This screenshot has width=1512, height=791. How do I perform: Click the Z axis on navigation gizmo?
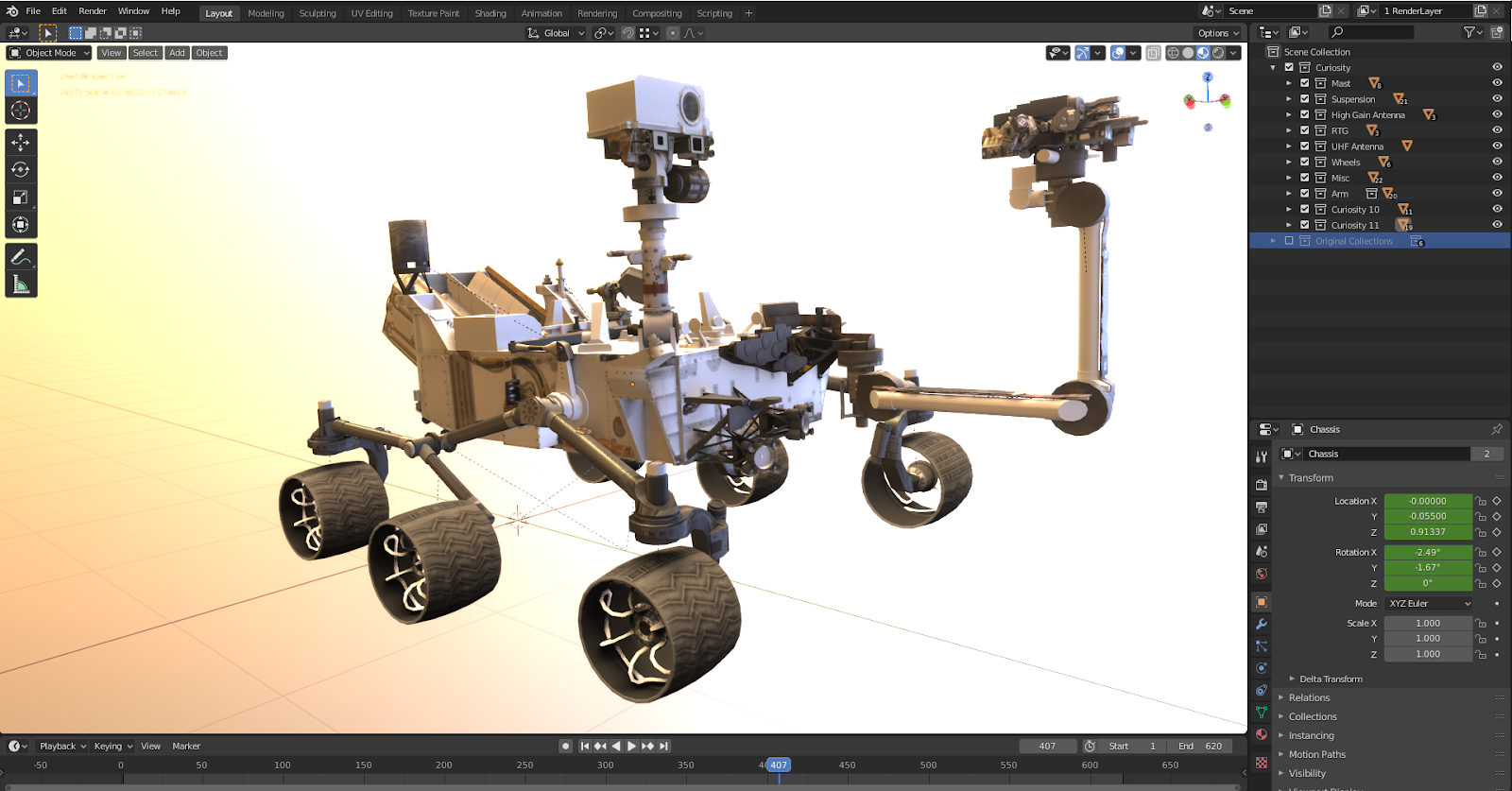point(1207,77)
